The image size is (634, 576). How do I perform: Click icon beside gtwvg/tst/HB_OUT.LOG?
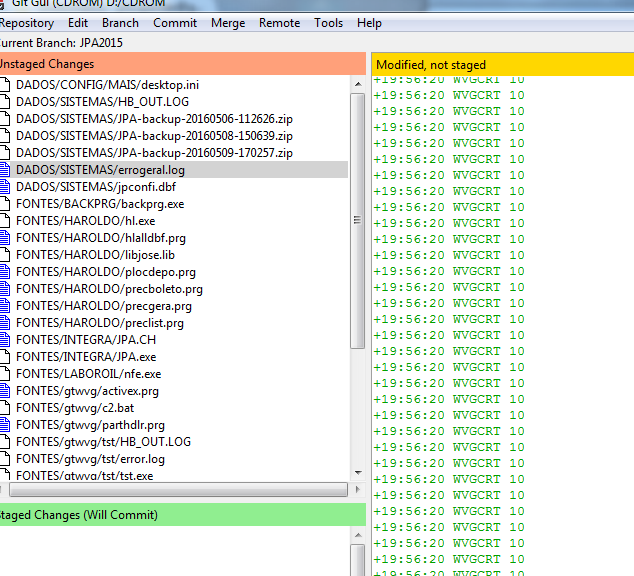4,442
